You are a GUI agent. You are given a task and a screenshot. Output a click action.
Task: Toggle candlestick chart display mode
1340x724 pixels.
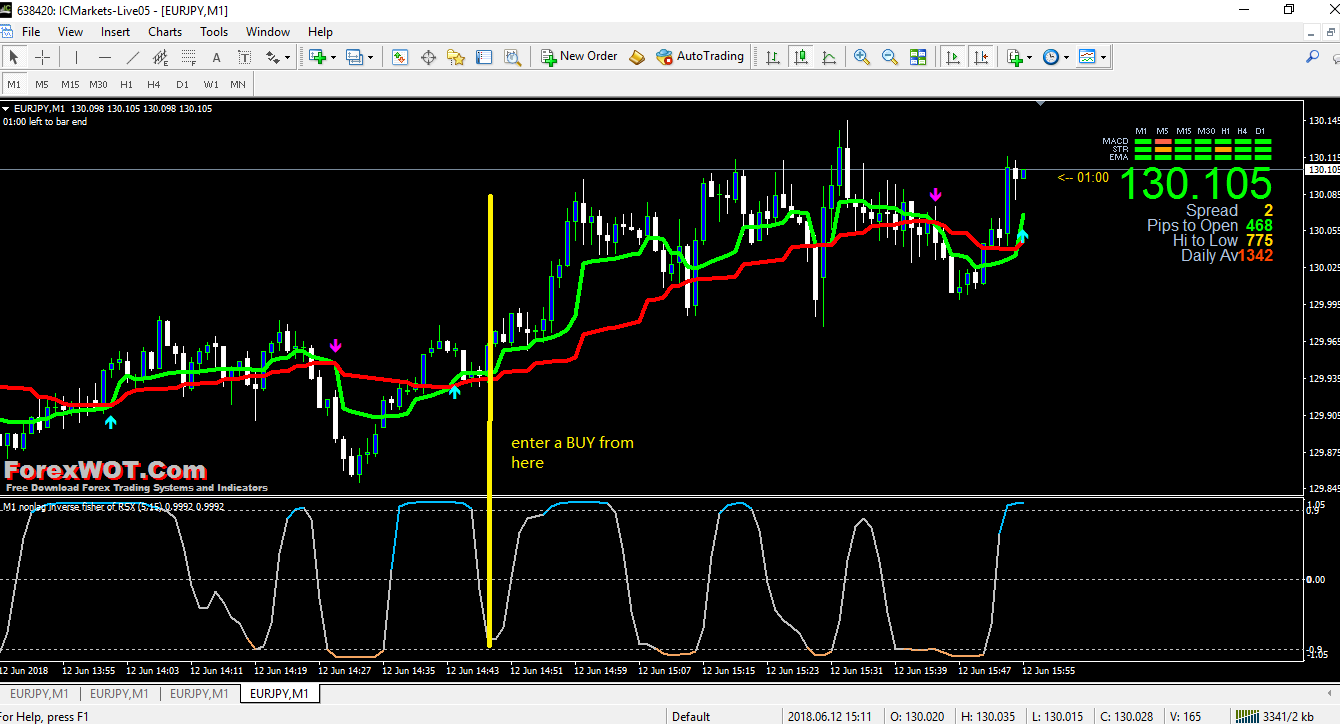click(800, 57)
